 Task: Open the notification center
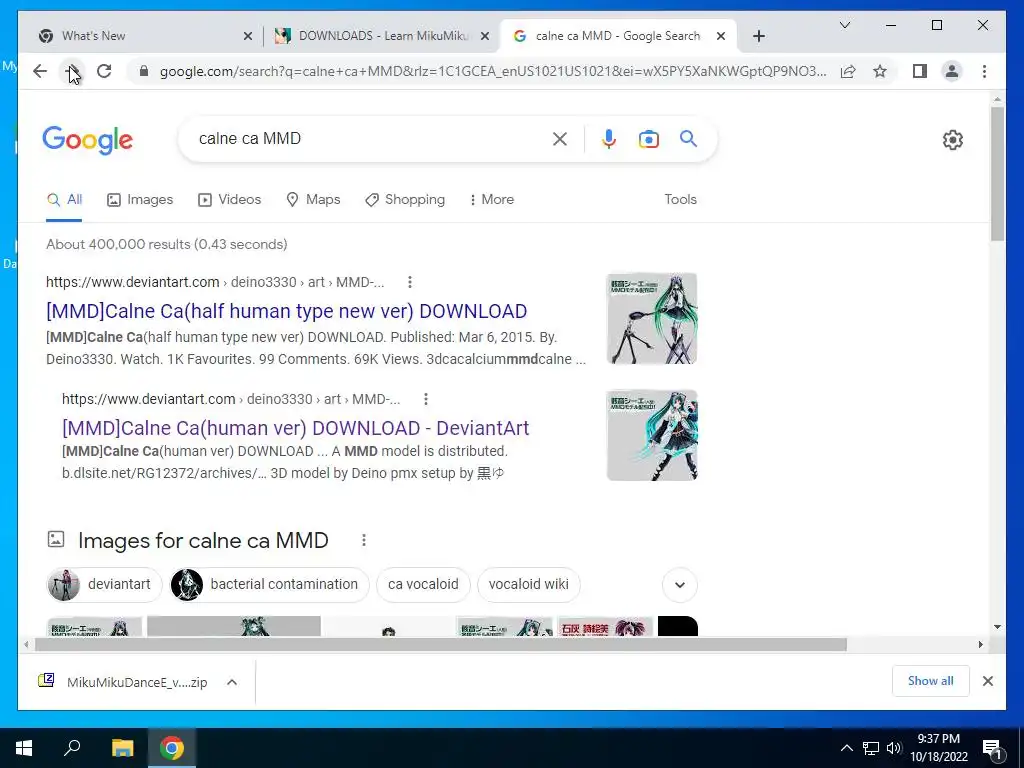[x=993, y=748]
